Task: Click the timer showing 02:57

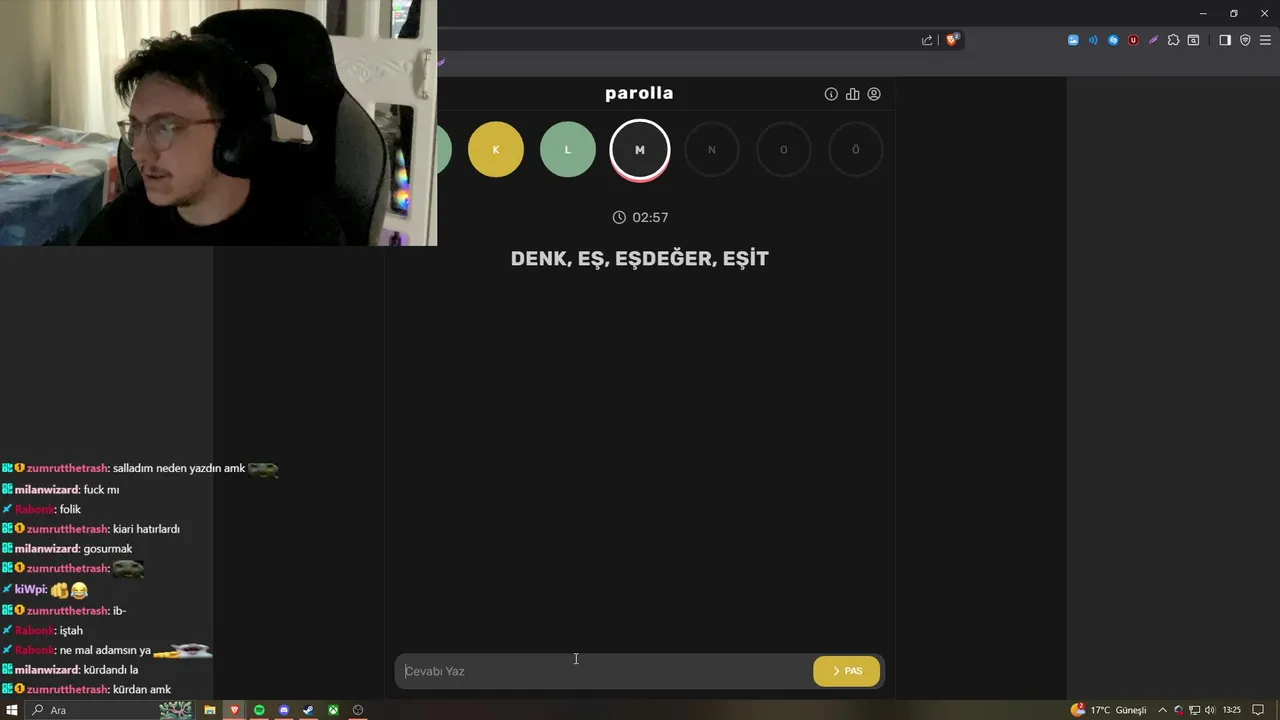Action: [640, 217]
